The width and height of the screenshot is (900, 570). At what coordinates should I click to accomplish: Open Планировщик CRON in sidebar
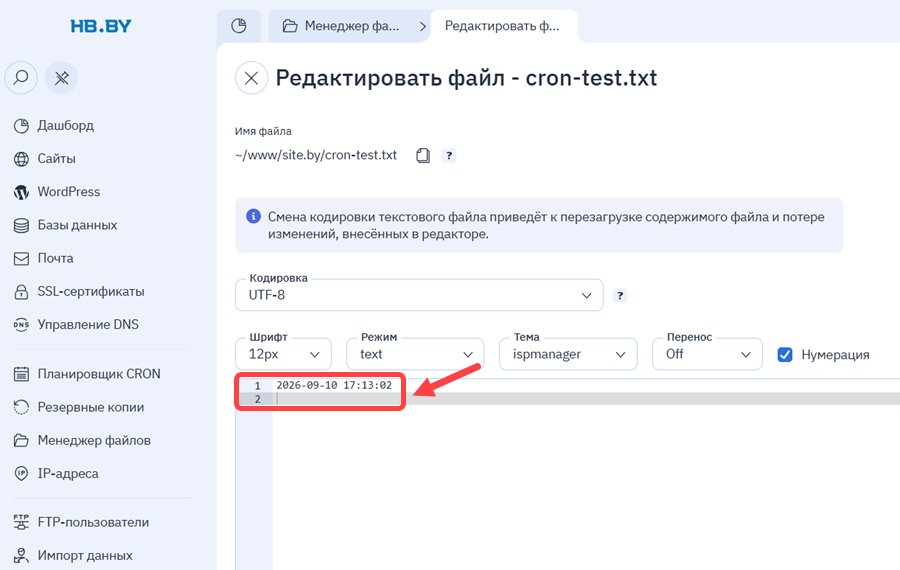99,374
